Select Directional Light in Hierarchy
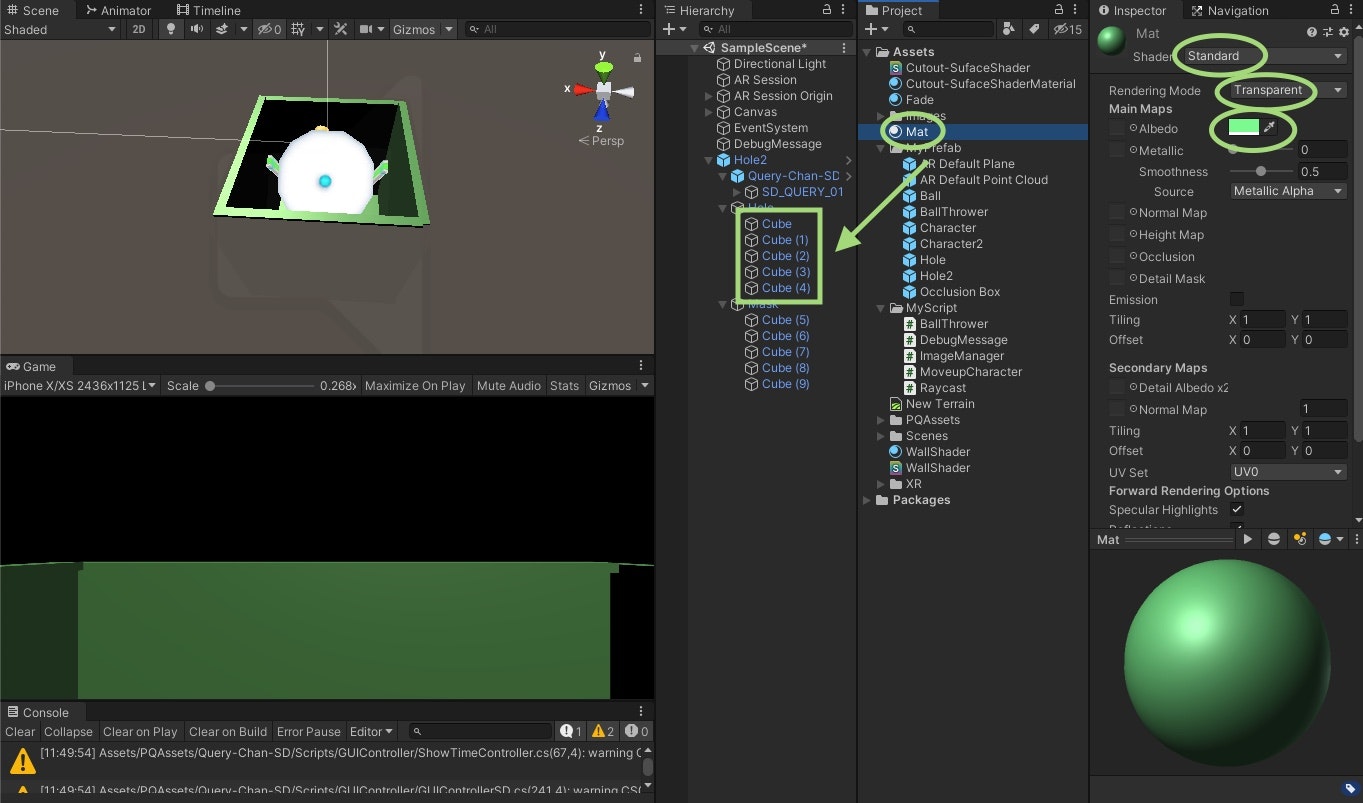 point(780,64)
